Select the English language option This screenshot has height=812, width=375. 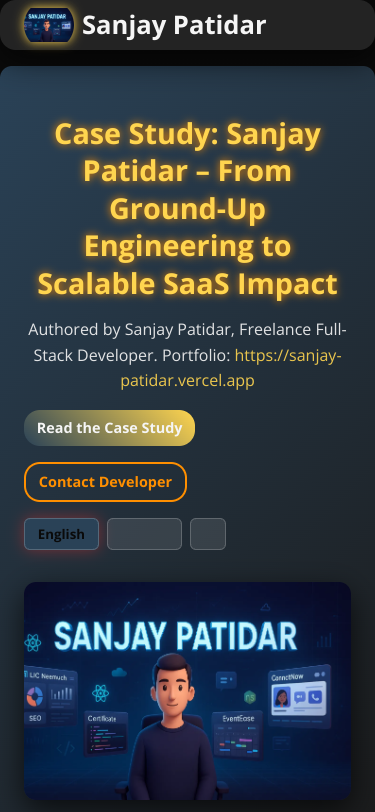point(61,534)
